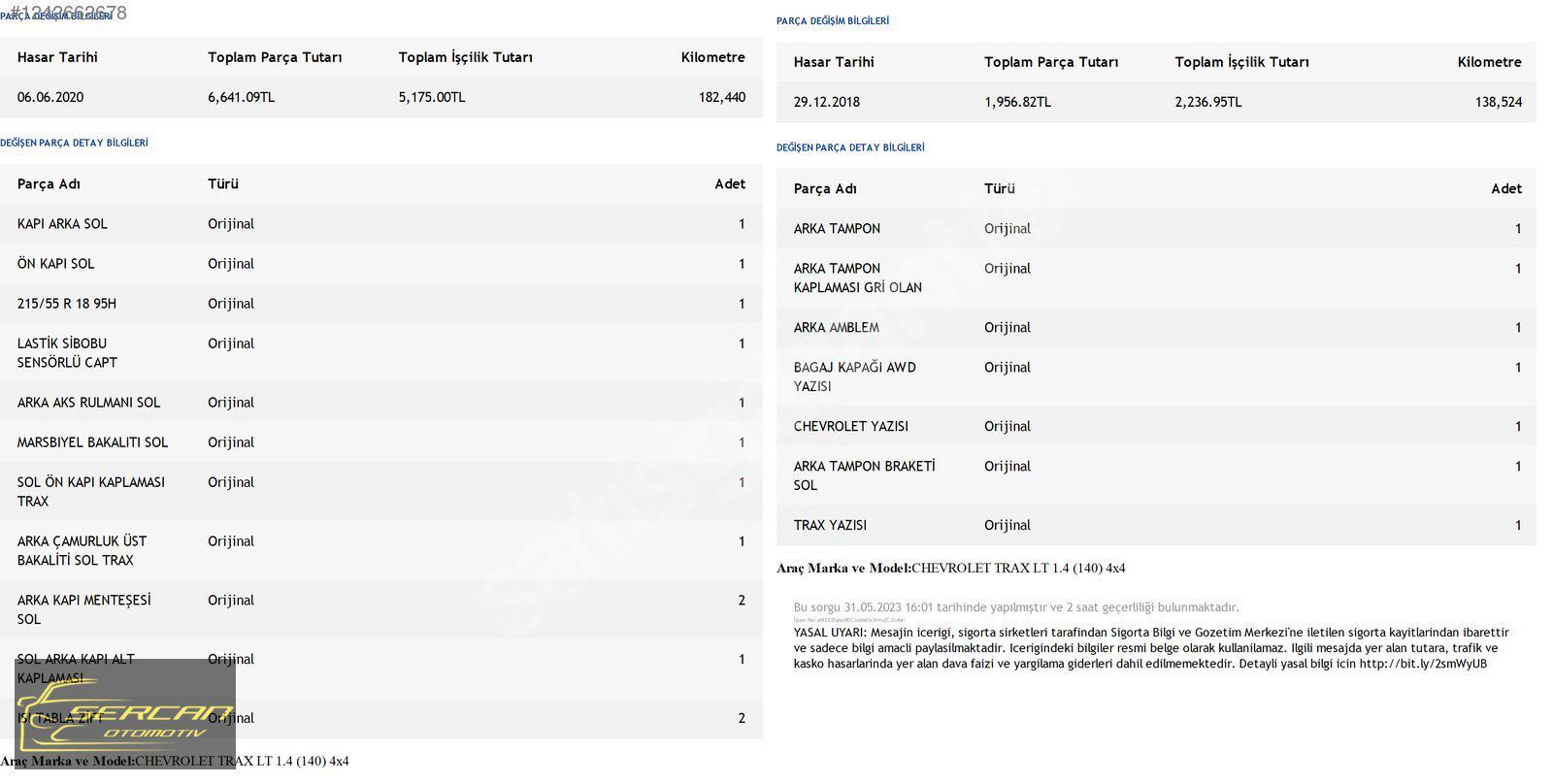This screenshot has height=784, width=1553.
Task: Click damage date 06.06.2020
Action: pos(50,97)
